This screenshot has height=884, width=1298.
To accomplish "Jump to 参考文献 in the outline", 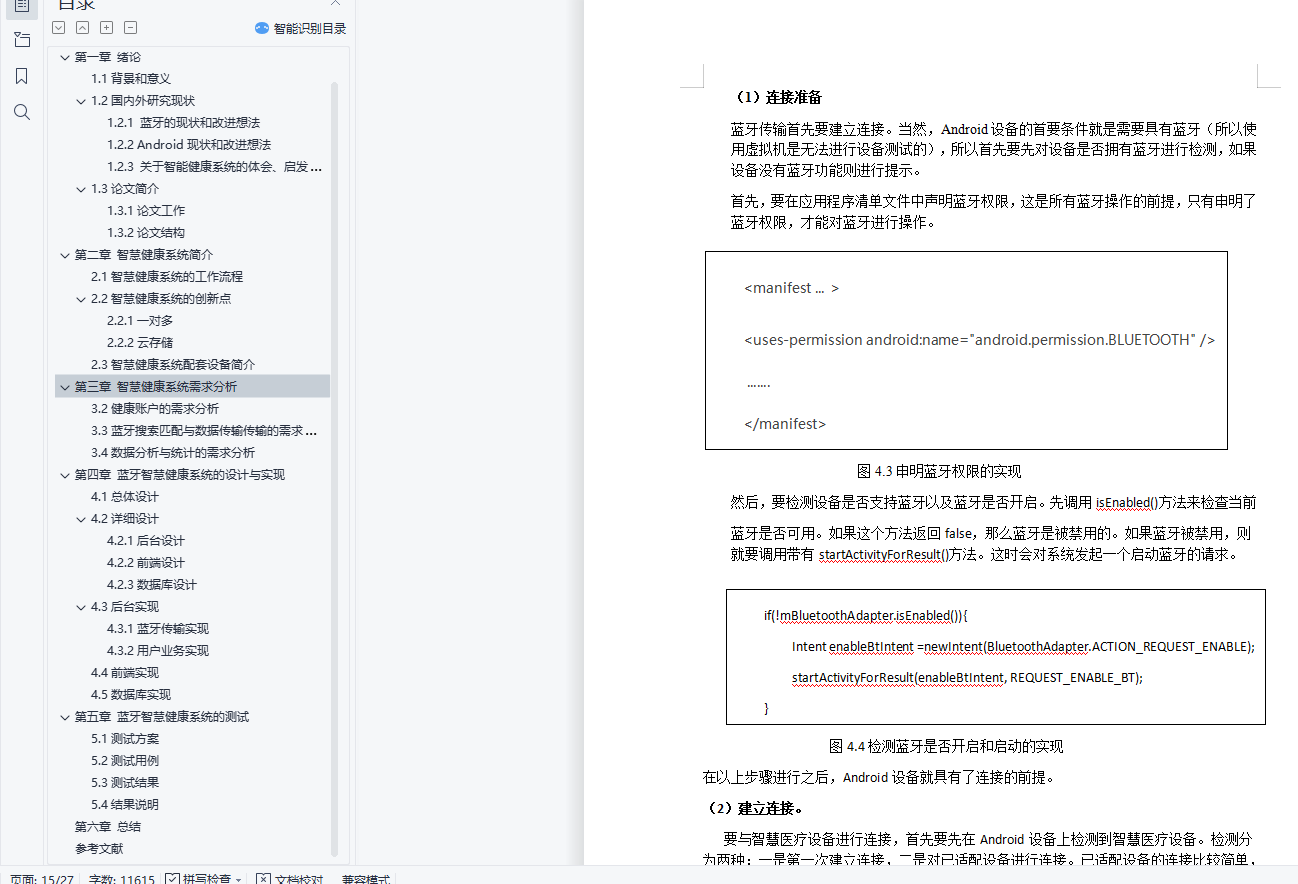I will click(99, 849).
